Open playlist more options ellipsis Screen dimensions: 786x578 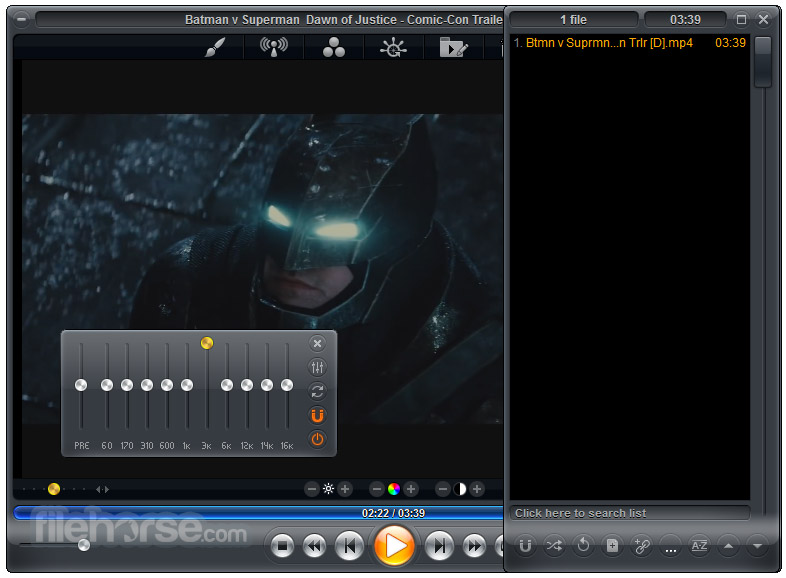[x=670, y=545]
